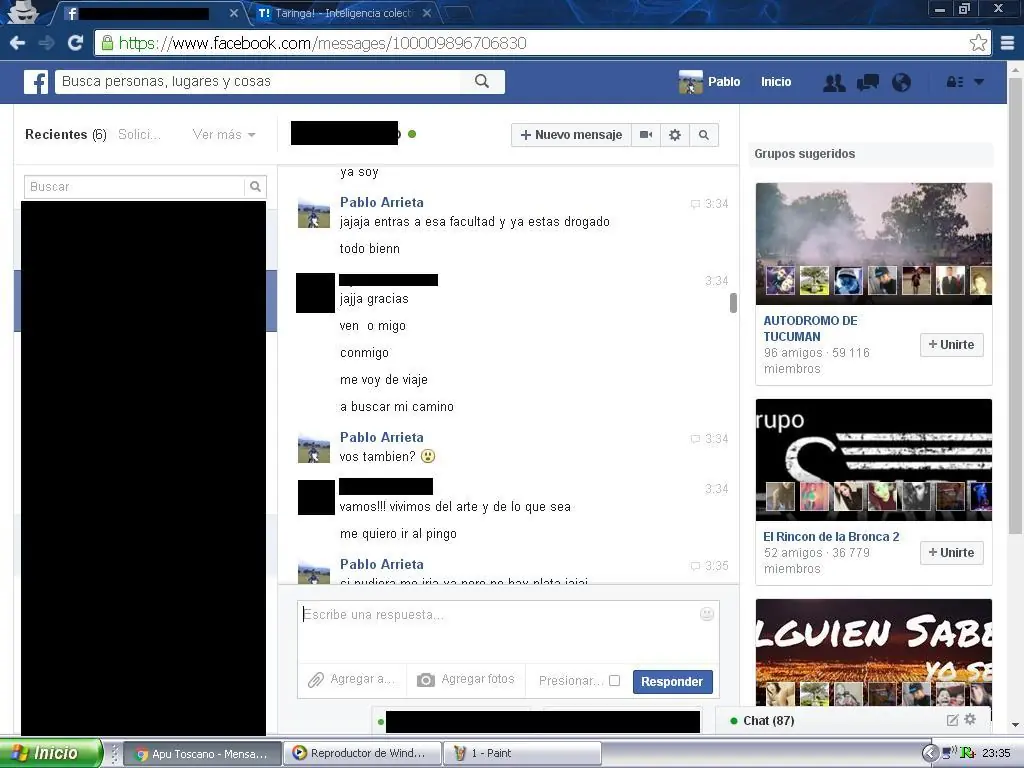Search within conversation magnifier icon
The width and height of the screenshot is (1024, 768).
click(703, 135)
